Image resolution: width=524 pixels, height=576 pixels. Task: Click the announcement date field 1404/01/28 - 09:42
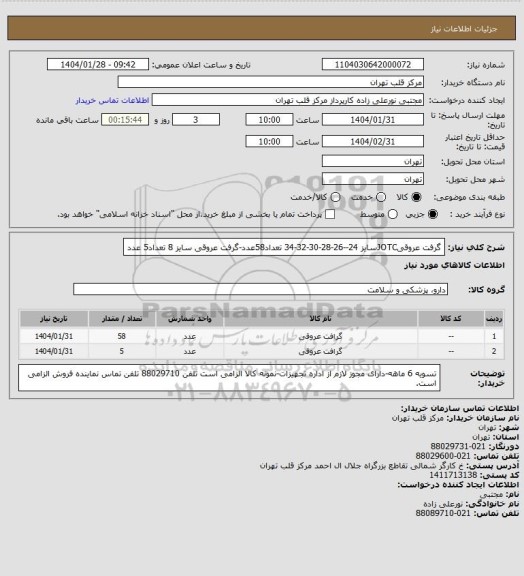click(x=98, y=64)
